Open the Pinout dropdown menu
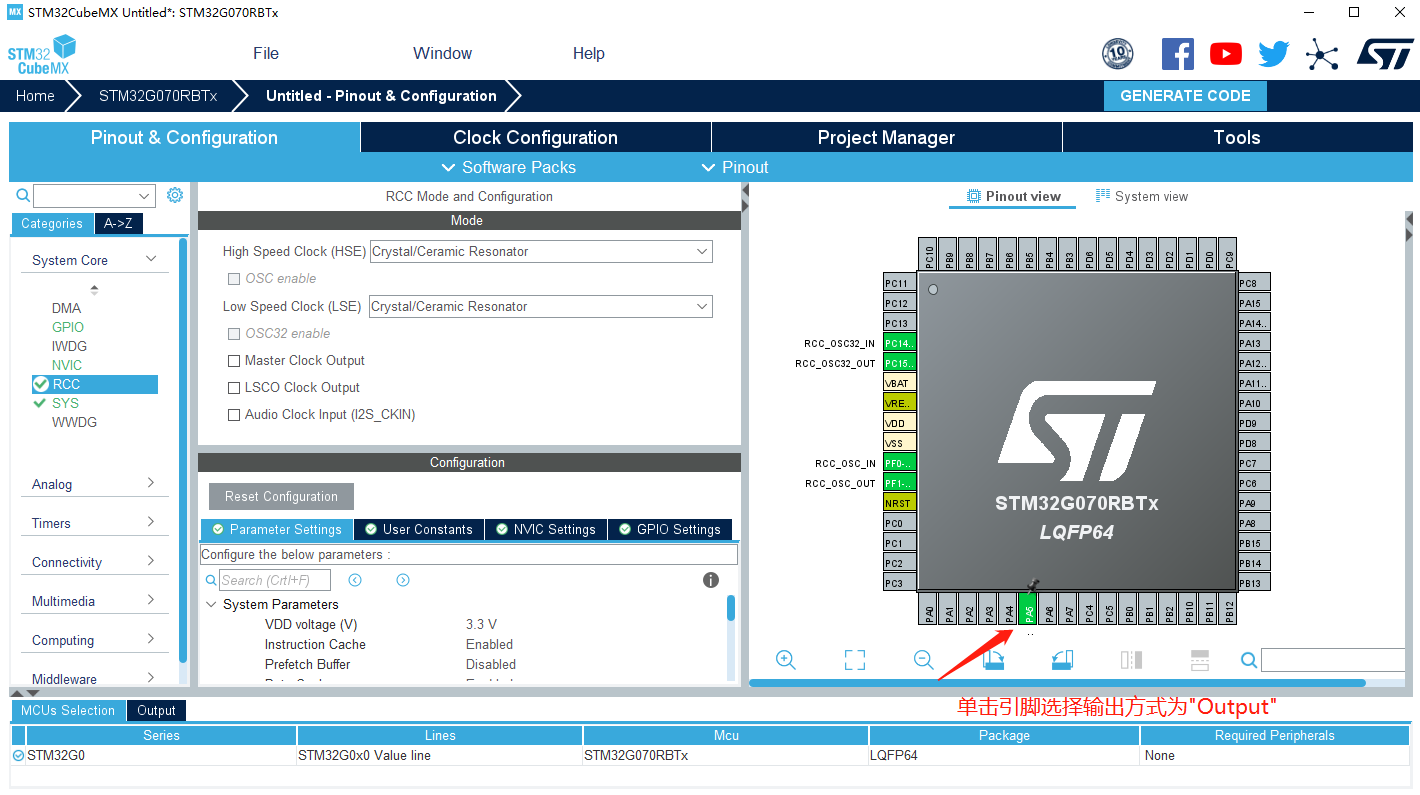Screen dimensions: 1420x795 pos(735,167)
